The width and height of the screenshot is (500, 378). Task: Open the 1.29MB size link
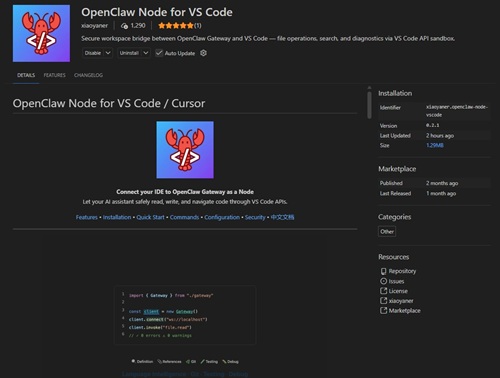[435, 145]
